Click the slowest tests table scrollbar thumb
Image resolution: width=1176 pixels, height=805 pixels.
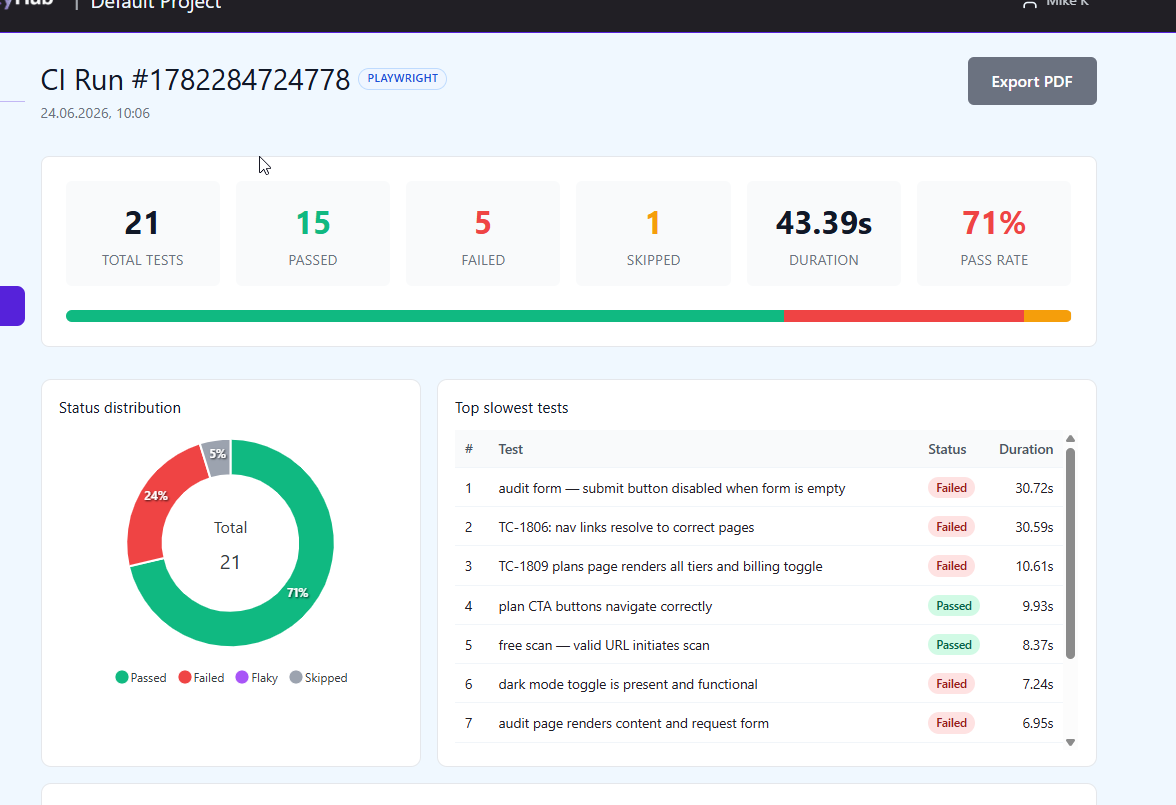coord(1070,554)
